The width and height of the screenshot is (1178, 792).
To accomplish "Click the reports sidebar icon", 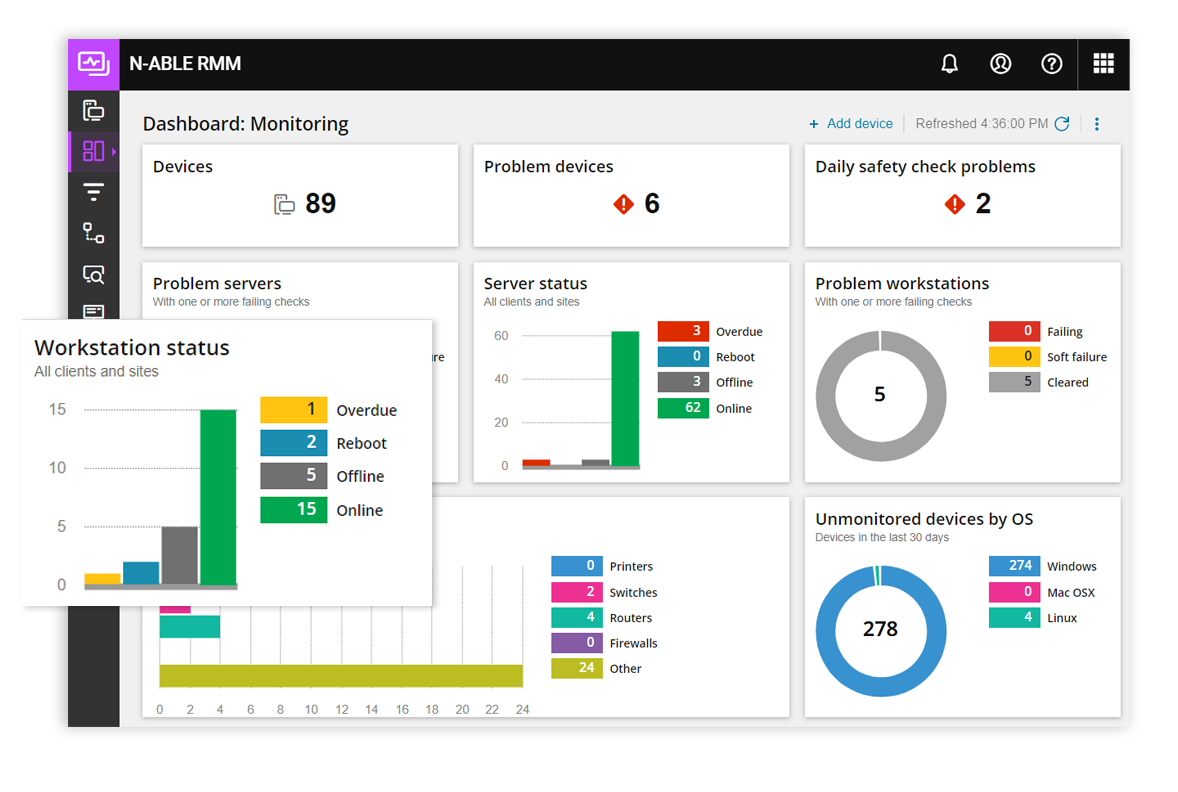I will [x=93, y=312].
